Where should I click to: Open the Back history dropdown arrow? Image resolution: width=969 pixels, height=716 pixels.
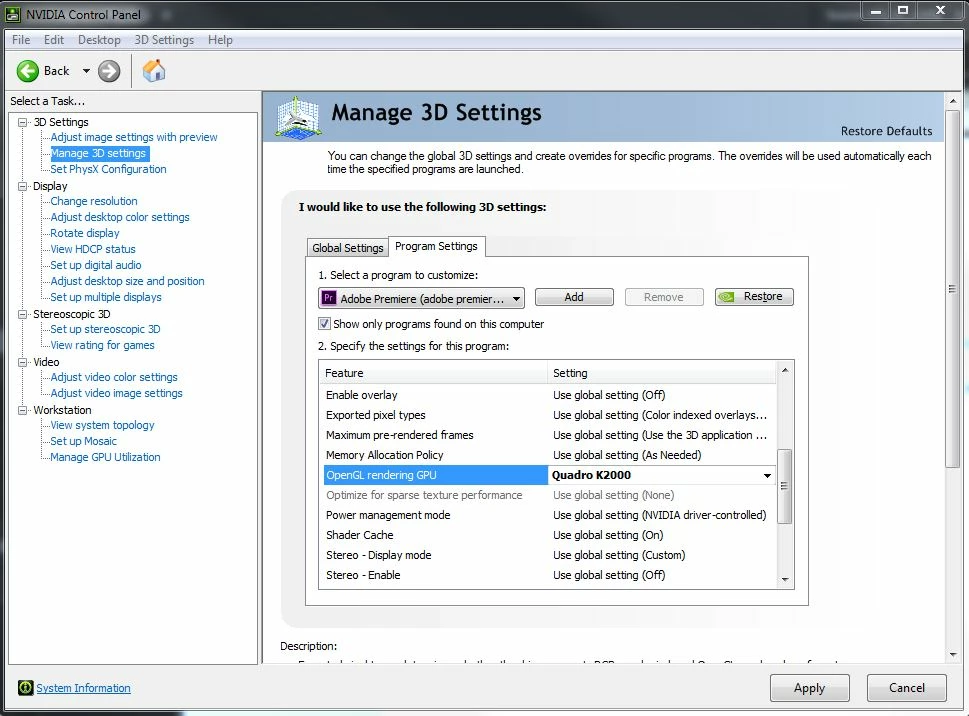click(86, 71)
